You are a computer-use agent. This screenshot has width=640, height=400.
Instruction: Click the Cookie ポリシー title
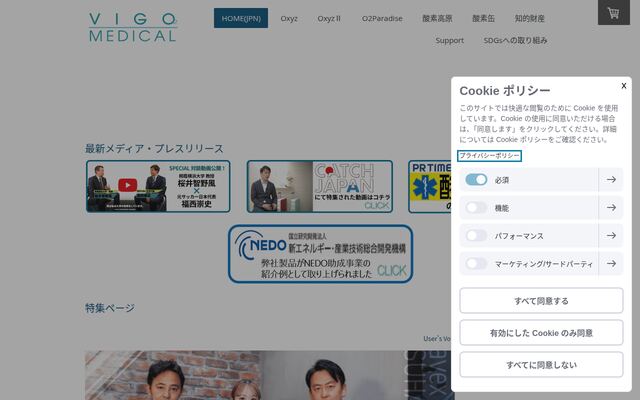point(505,91)
